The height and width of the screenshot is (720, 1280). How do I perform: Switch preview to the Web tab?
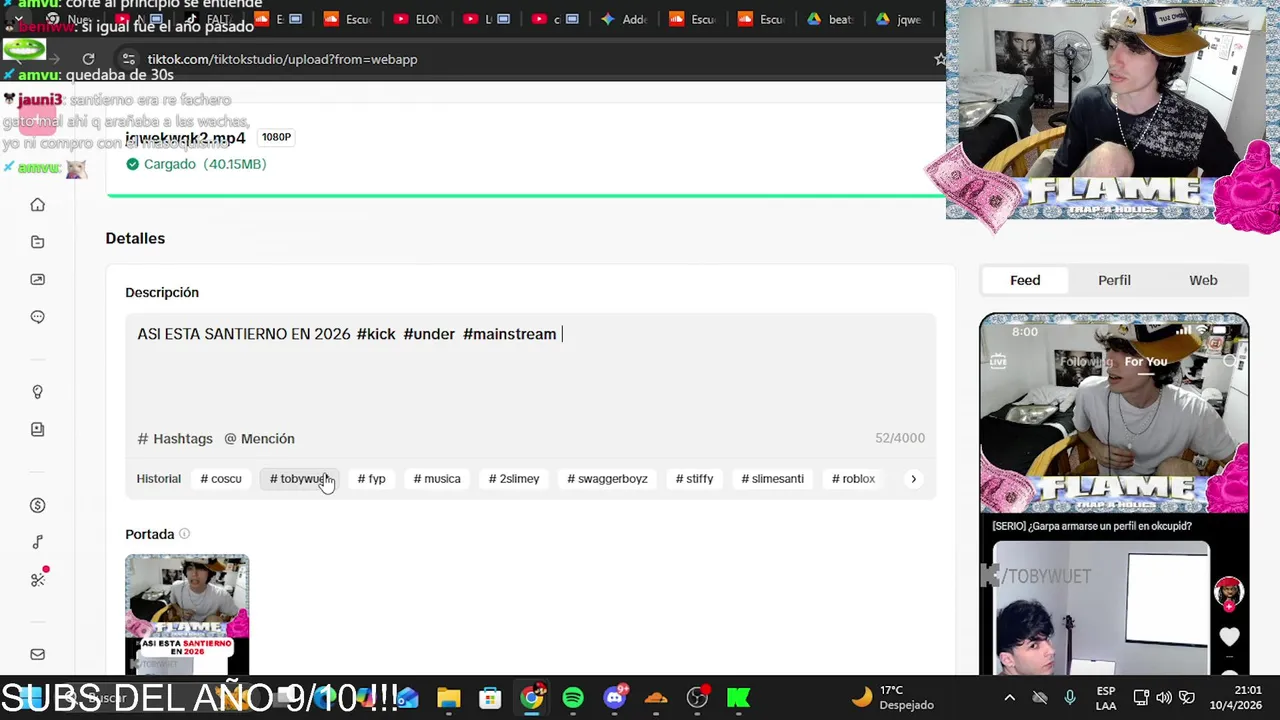(1203, 280)
